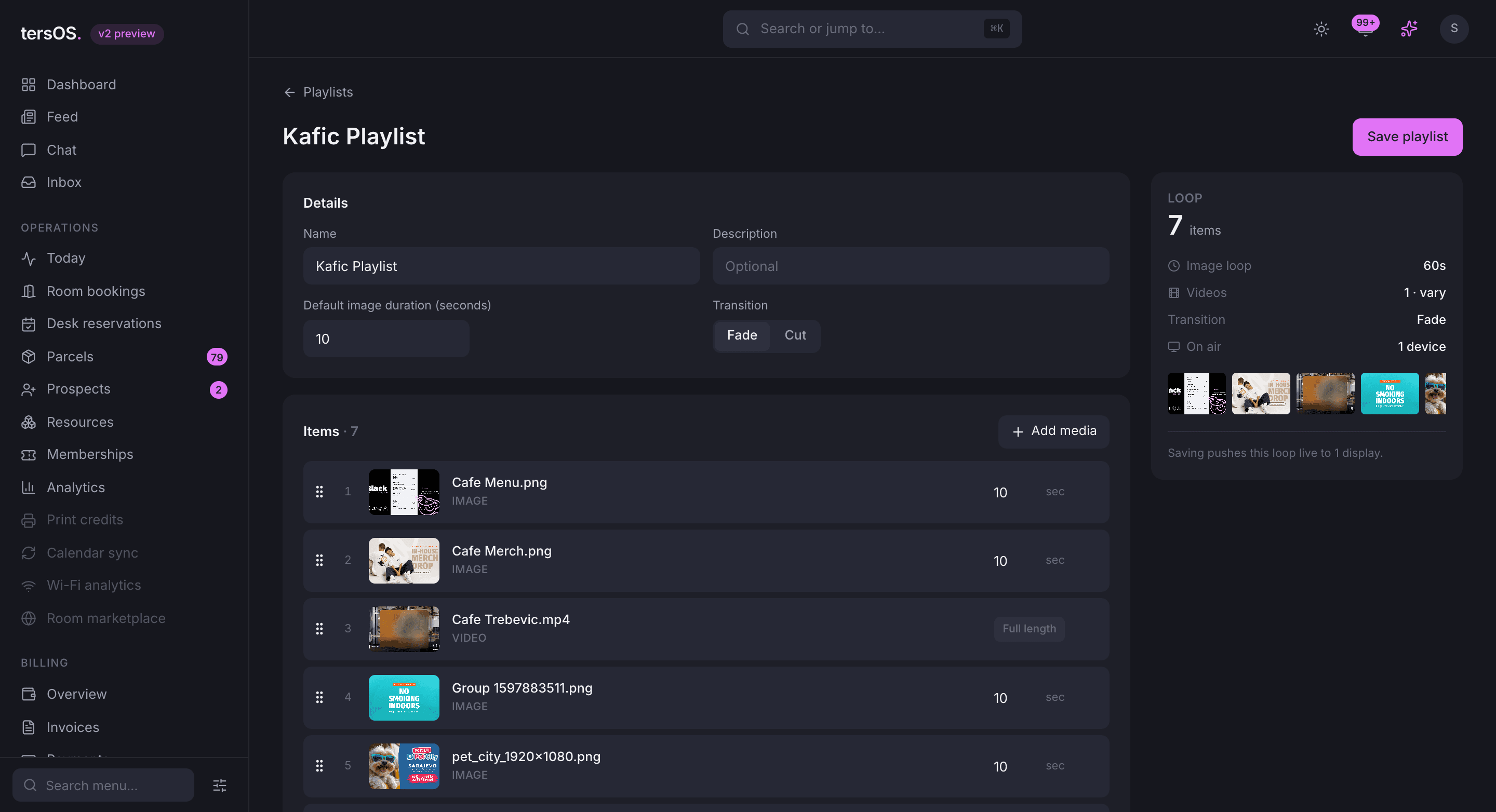Select the Cut transition option
This screenshot has height=812, width=1496.
pos(795,335)
